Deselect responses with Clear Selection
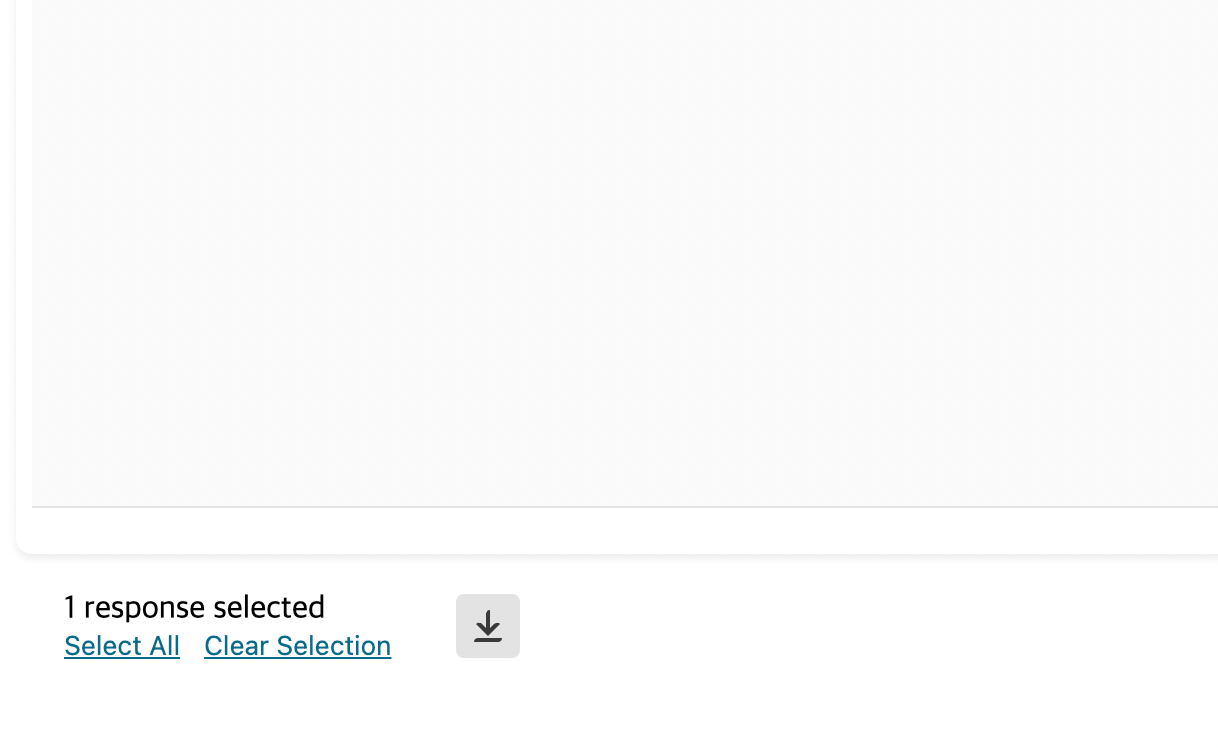Viewport: 1218px width, 748px height. [x=298, y=646]
